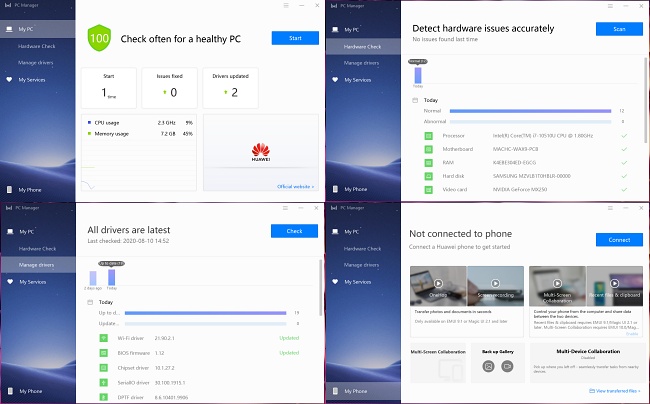Open the Official website link
The image size is (650, 404).
[x=295, y=186]
